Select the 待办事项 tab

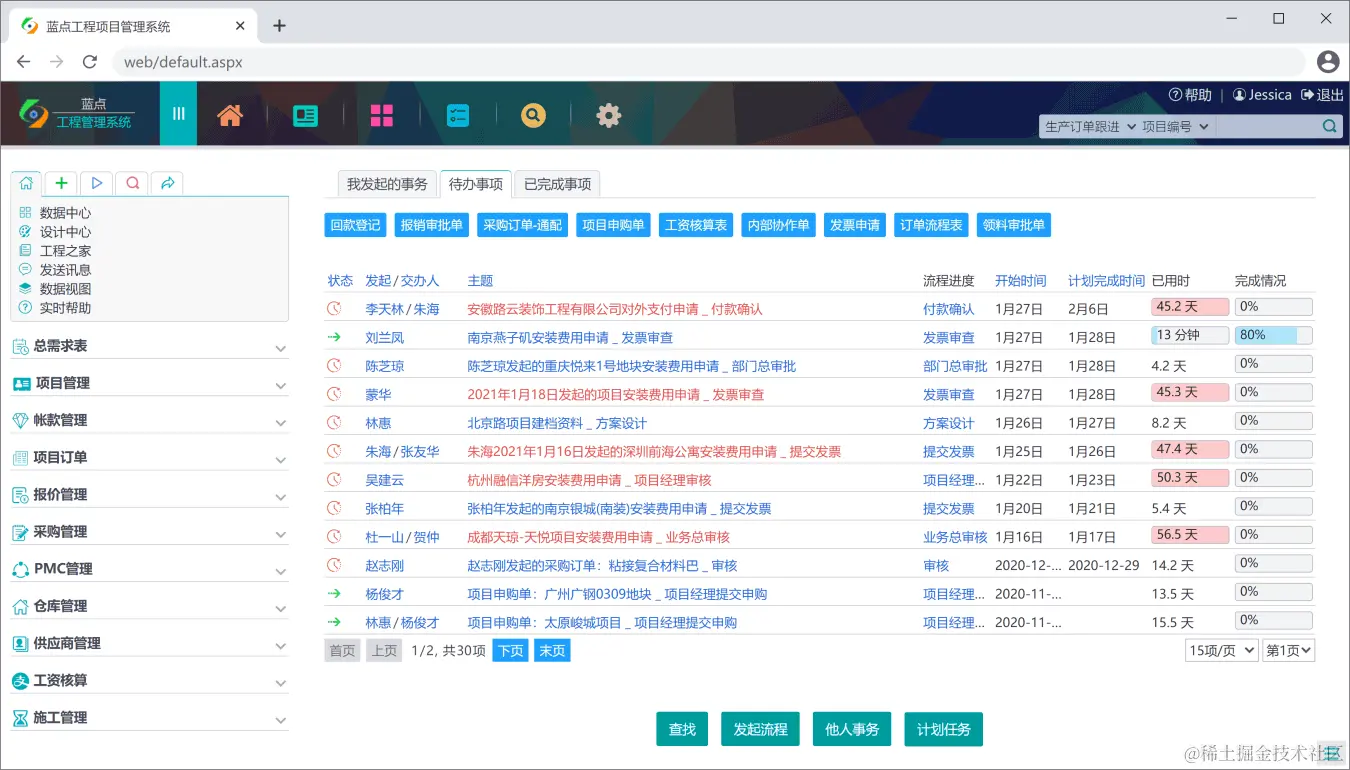pos(476,184)
